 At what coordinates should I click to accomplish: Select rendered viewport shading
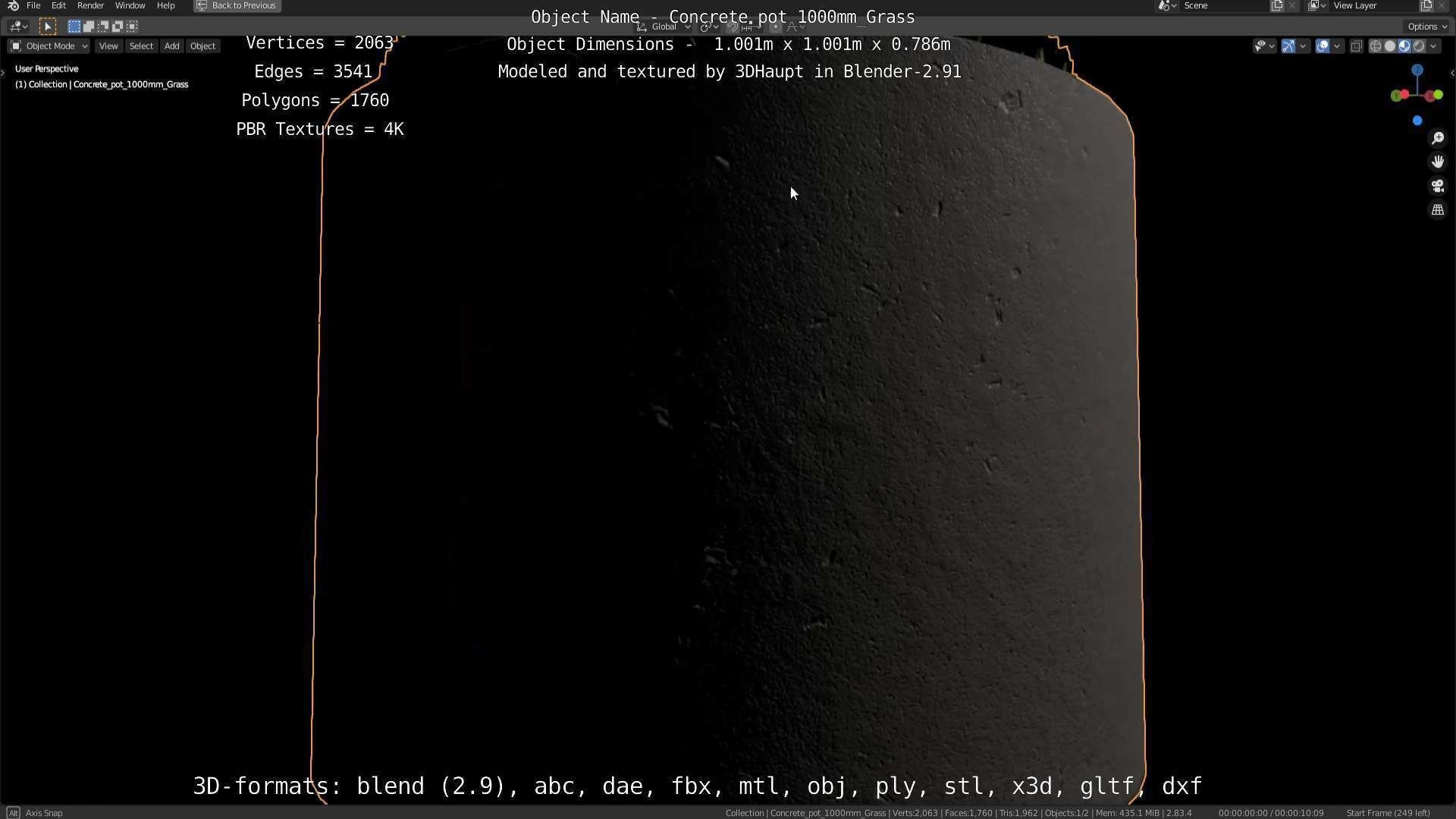pos(1419,46)
